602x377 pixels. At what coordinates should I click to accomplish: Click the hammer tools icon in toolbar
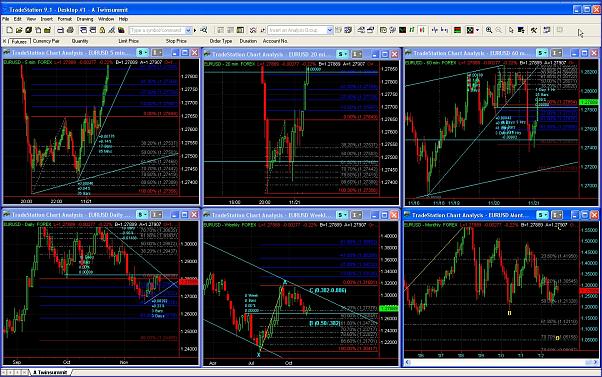pos(534,30)
